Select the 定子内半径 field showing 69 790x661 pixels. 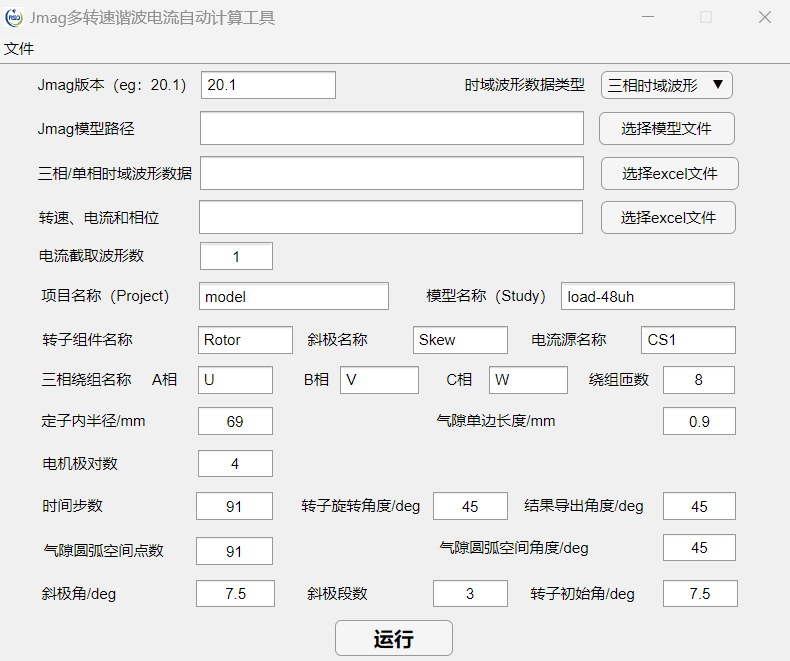pyautogui.click(x=235, y=421)
